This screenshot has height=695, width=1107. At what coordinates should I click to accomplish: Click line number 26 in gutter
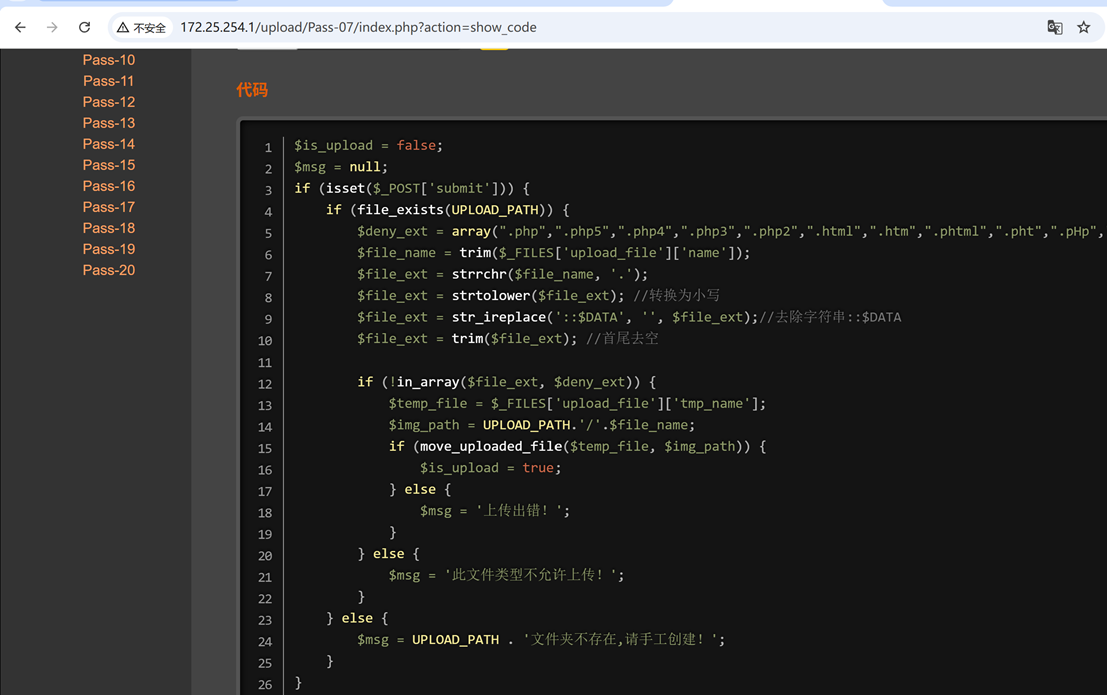(265, 684)
